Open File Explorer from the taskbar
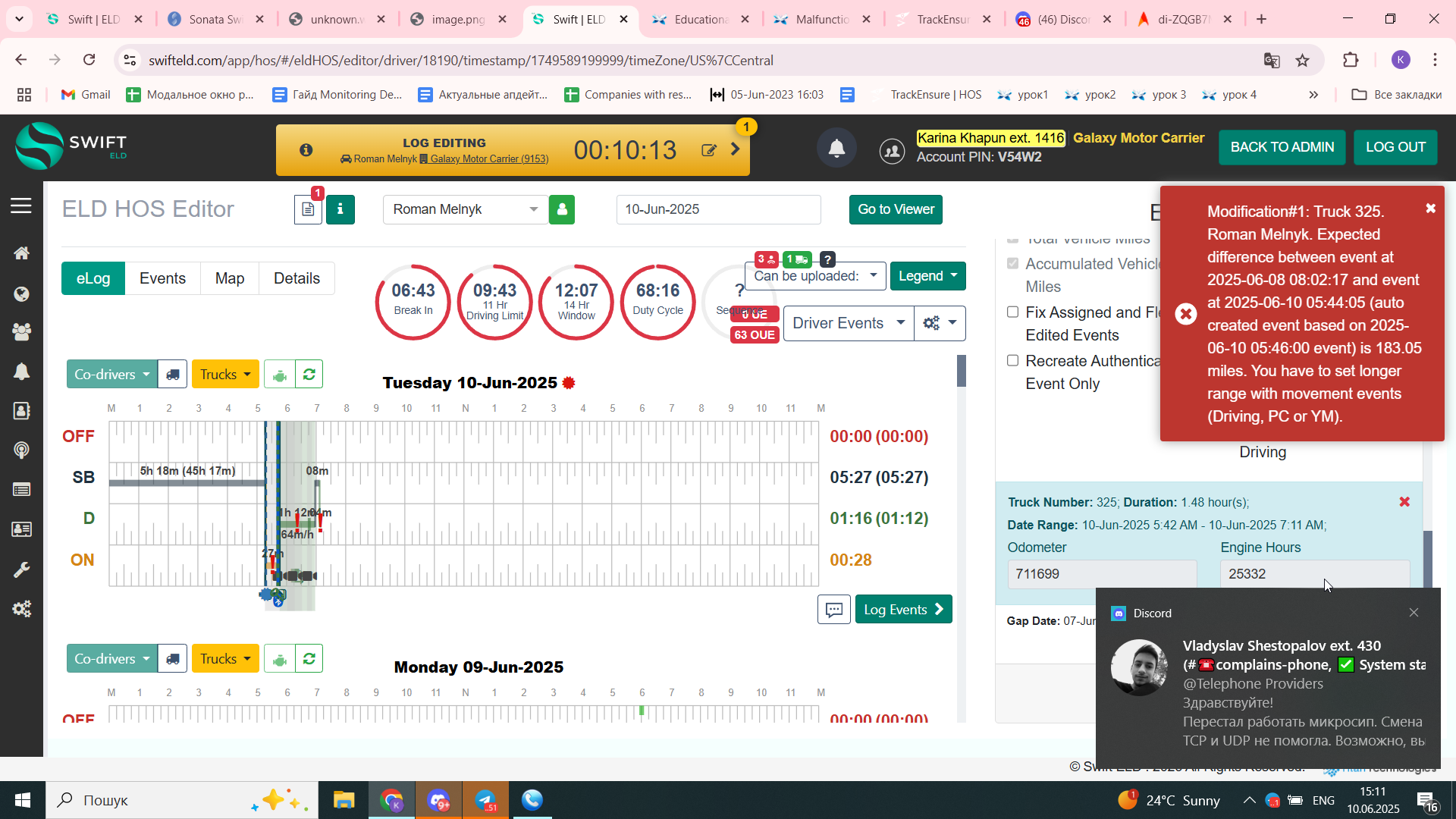The image size is (1456, 819). coord(344,800)
